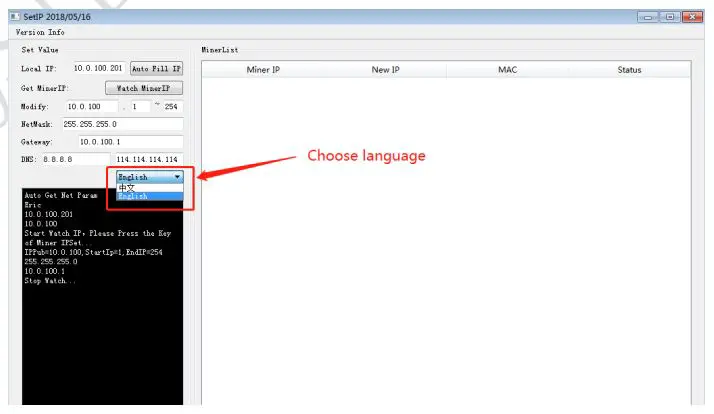Sort by the Miner IP column header
The image size is (714, 414).
point(263,70)
